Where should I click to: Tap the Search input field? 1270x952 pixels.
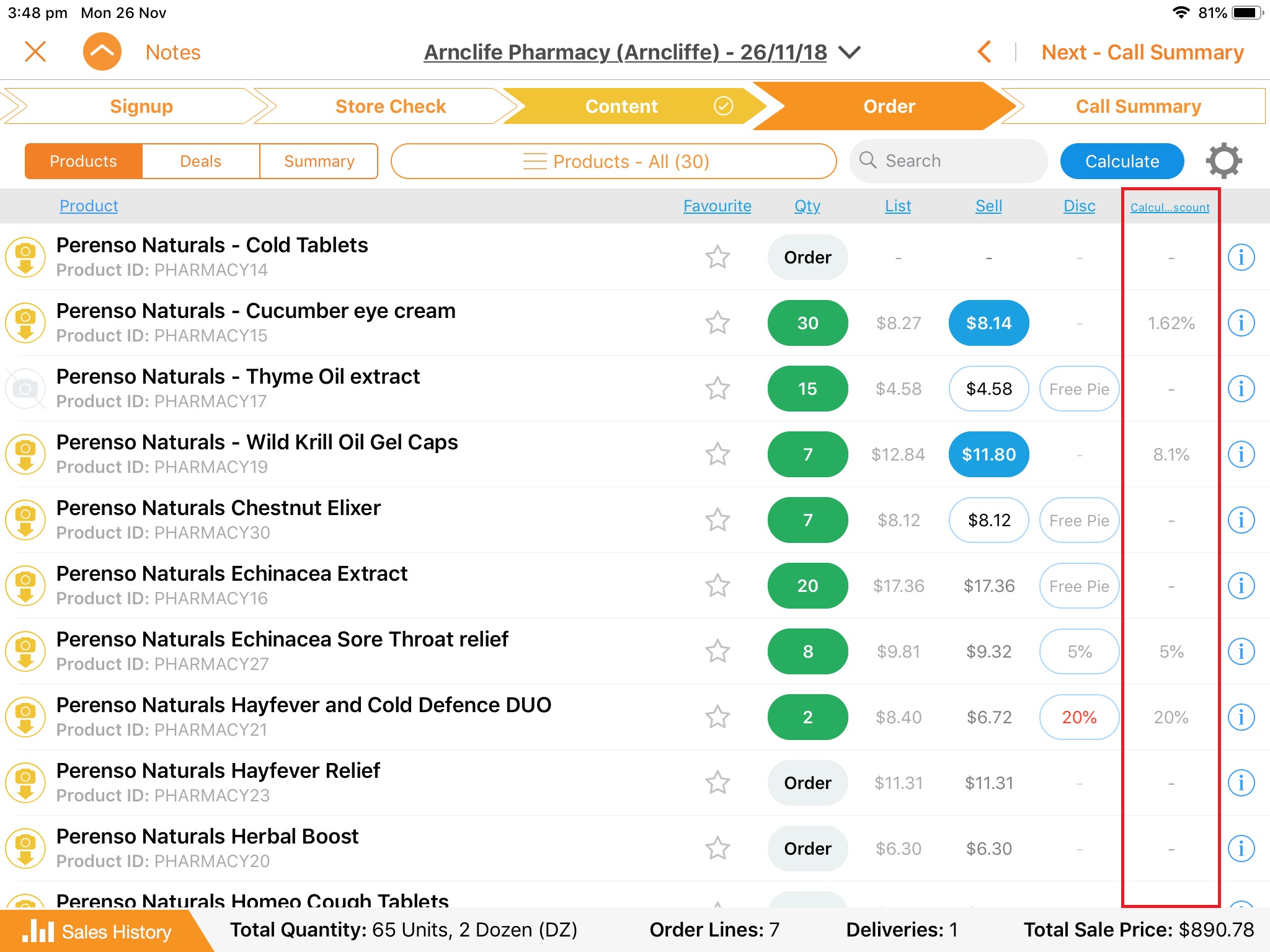pos(949,161)
